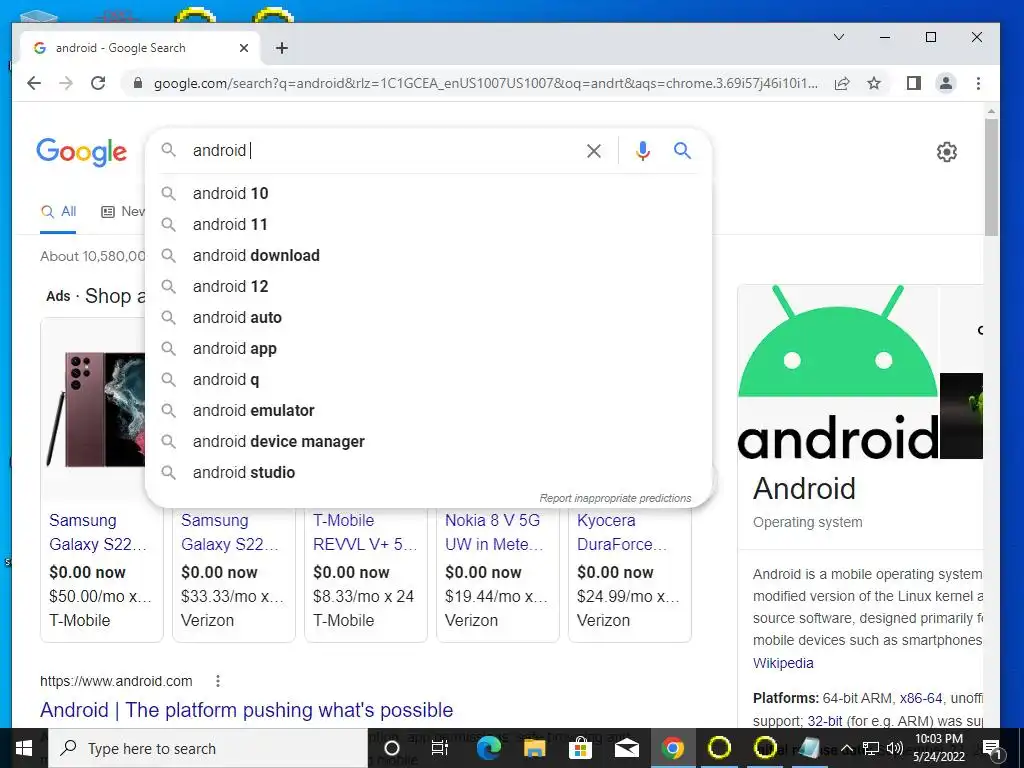Share this page icon in address bar
Viewport: 1024px width, 768px height.
tap(842, 83)
